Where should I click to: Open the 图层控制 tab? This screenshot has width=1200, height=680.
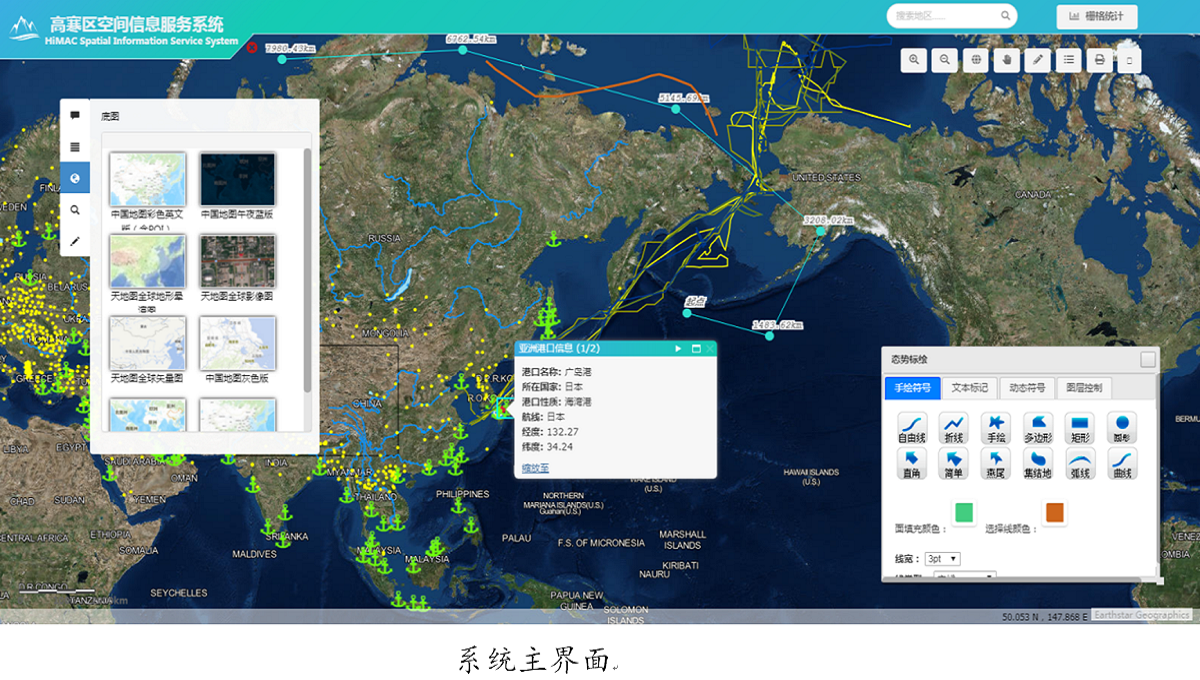(x=1083, y=388)
